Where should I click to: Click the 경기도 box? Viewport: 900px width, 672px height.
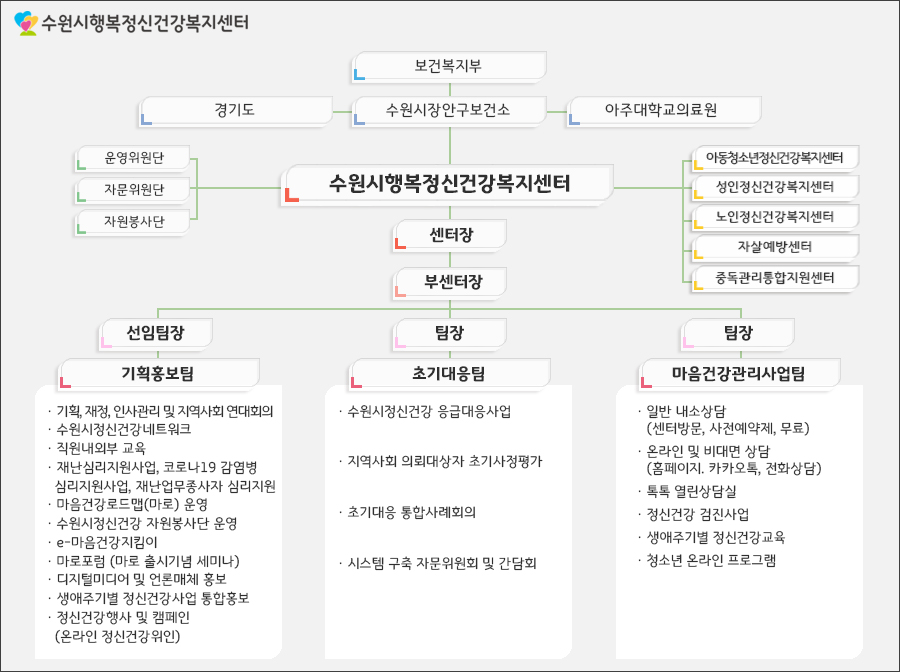(236, 110)
